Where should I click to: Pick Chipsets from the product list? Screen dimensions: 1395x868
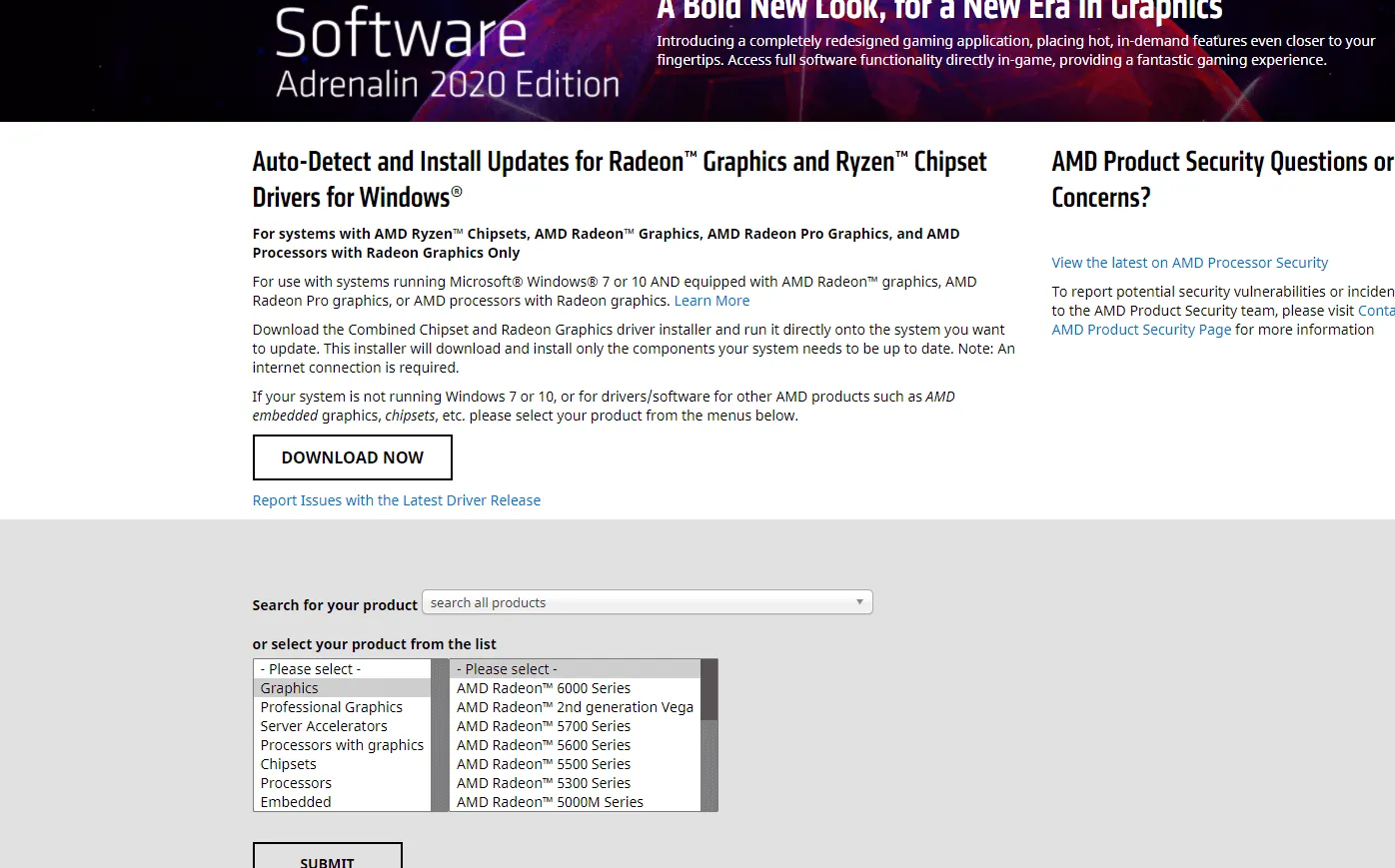coord(288,764)
